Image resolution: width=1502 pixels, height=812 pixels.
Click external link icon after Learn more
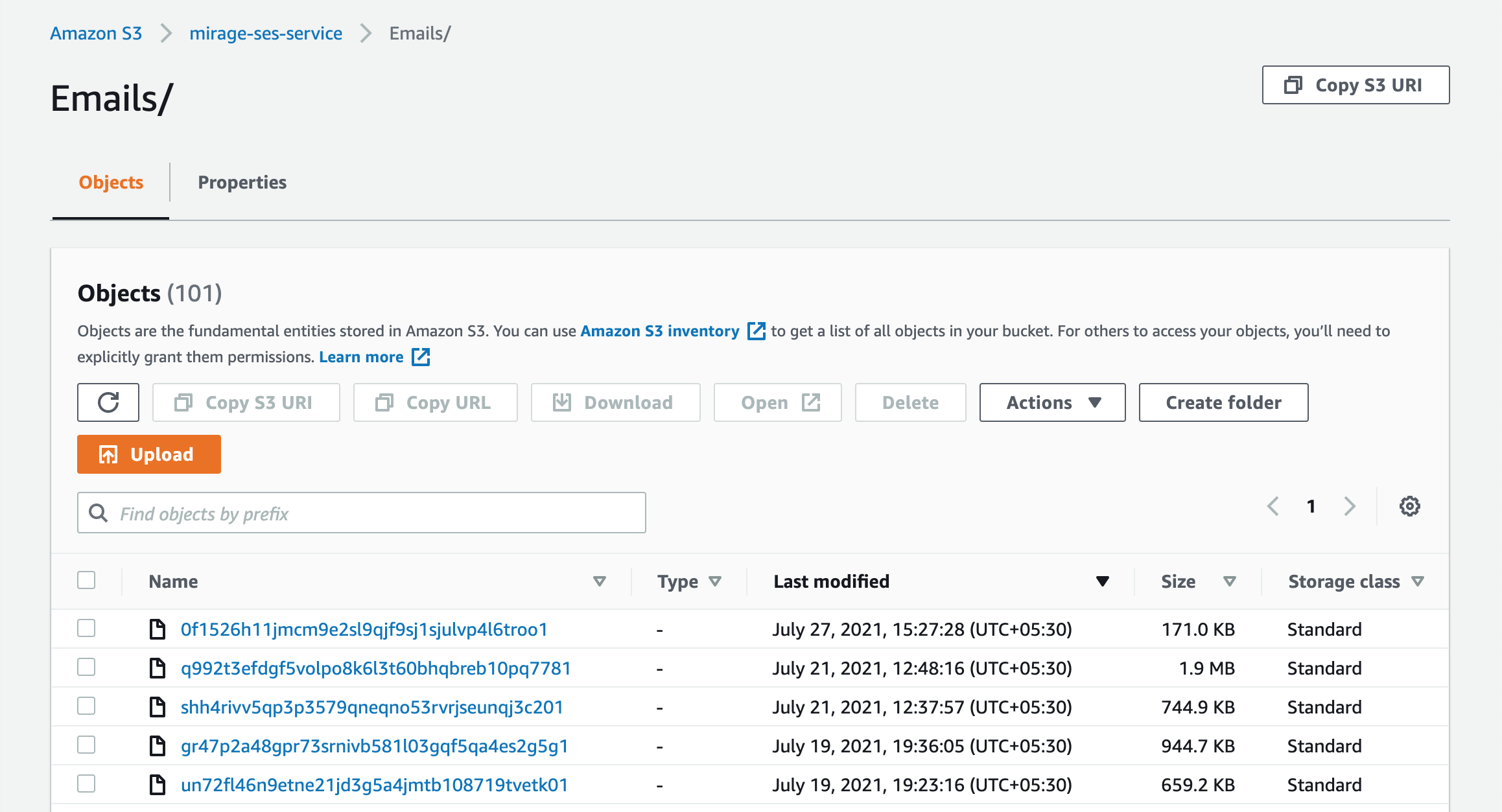(x=421, y=356)
